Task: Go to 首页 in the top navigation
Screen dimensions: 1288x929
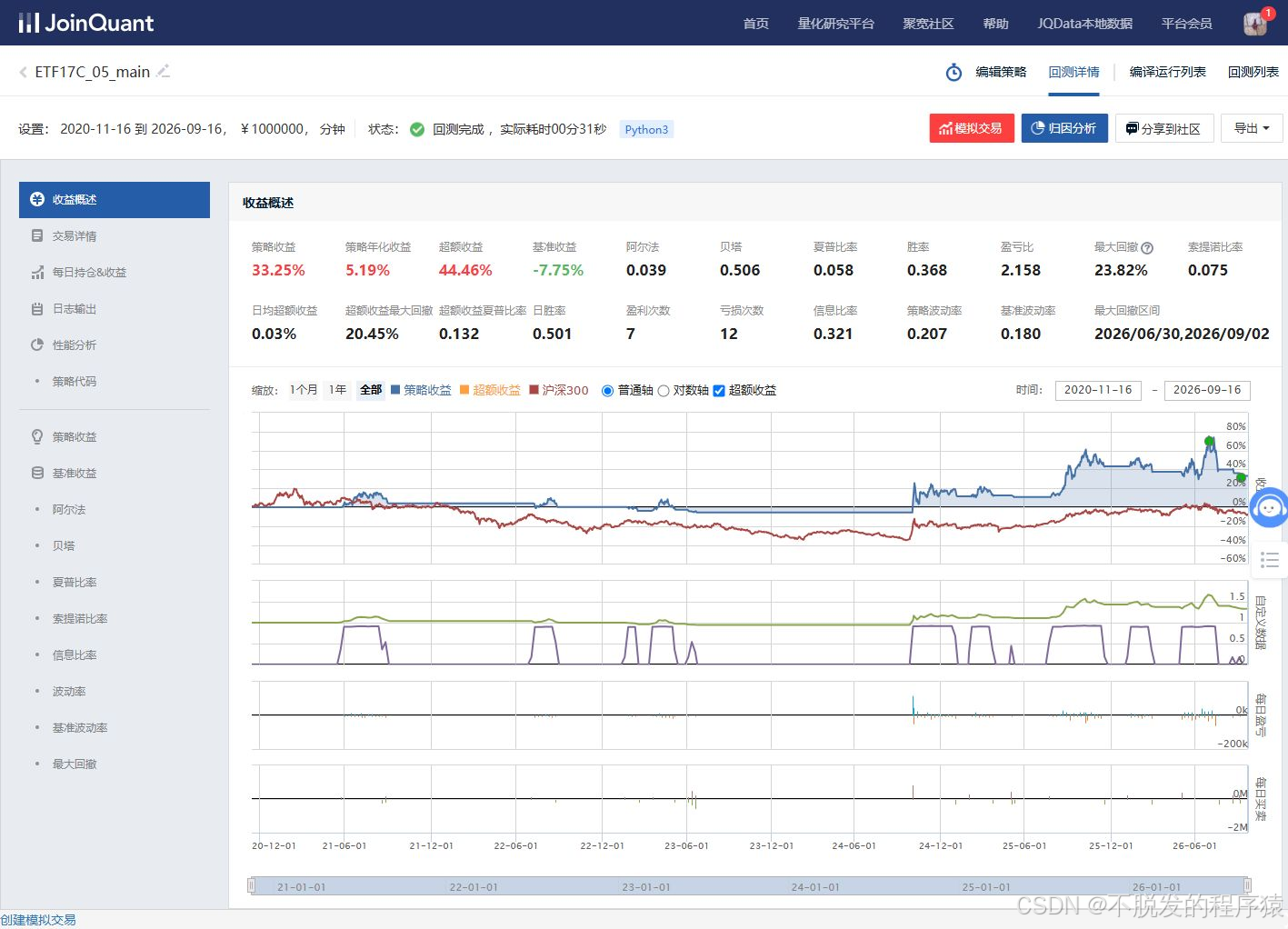Action: point(756,24)
